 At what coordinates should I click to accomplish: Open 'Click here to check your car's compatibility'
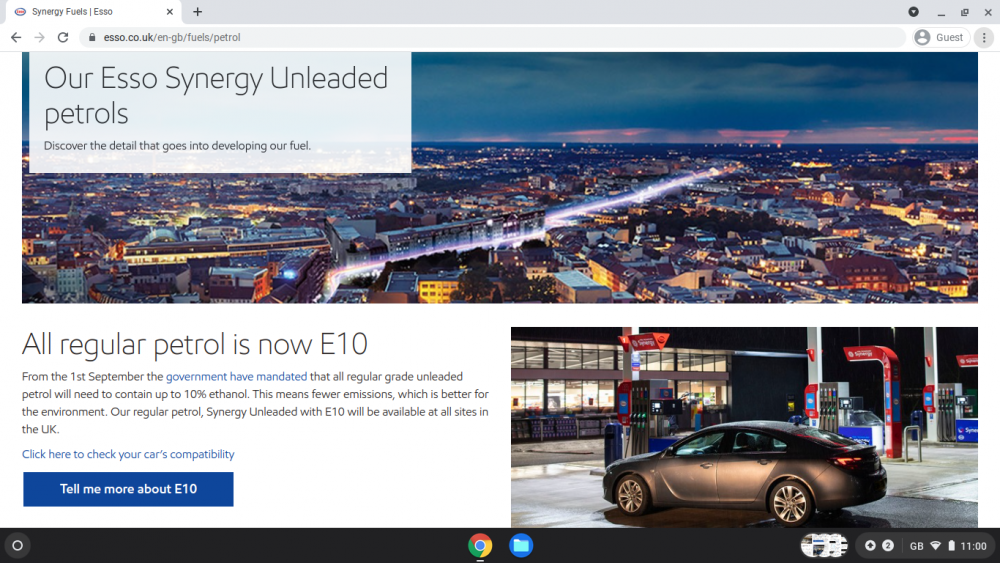(128, 454)
